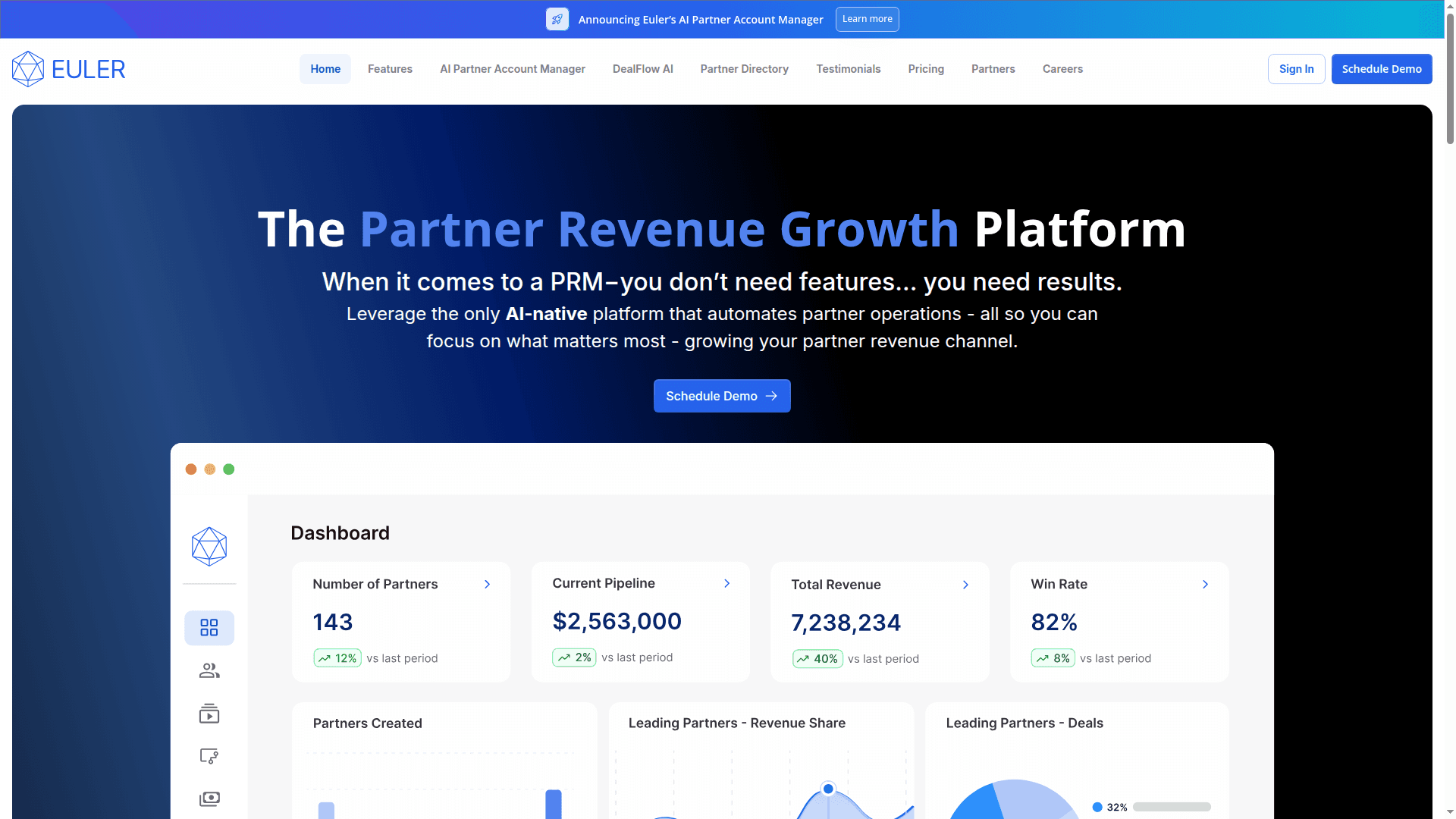
Task: Expand the Current Pipeline card chevron
Action: (x=726, y=583)
